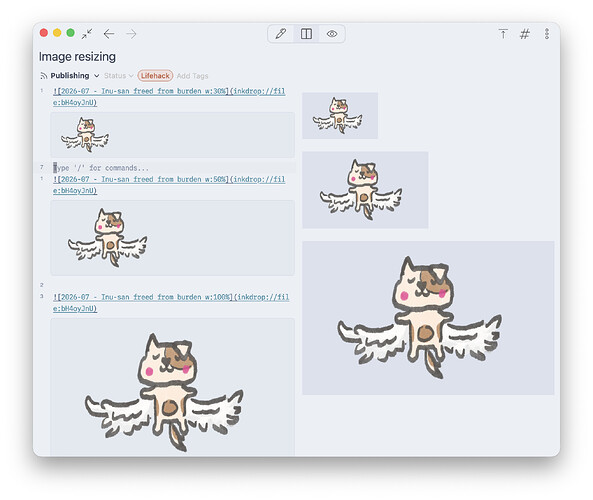Click the green fullscreen window button

(x=70, y=33)
